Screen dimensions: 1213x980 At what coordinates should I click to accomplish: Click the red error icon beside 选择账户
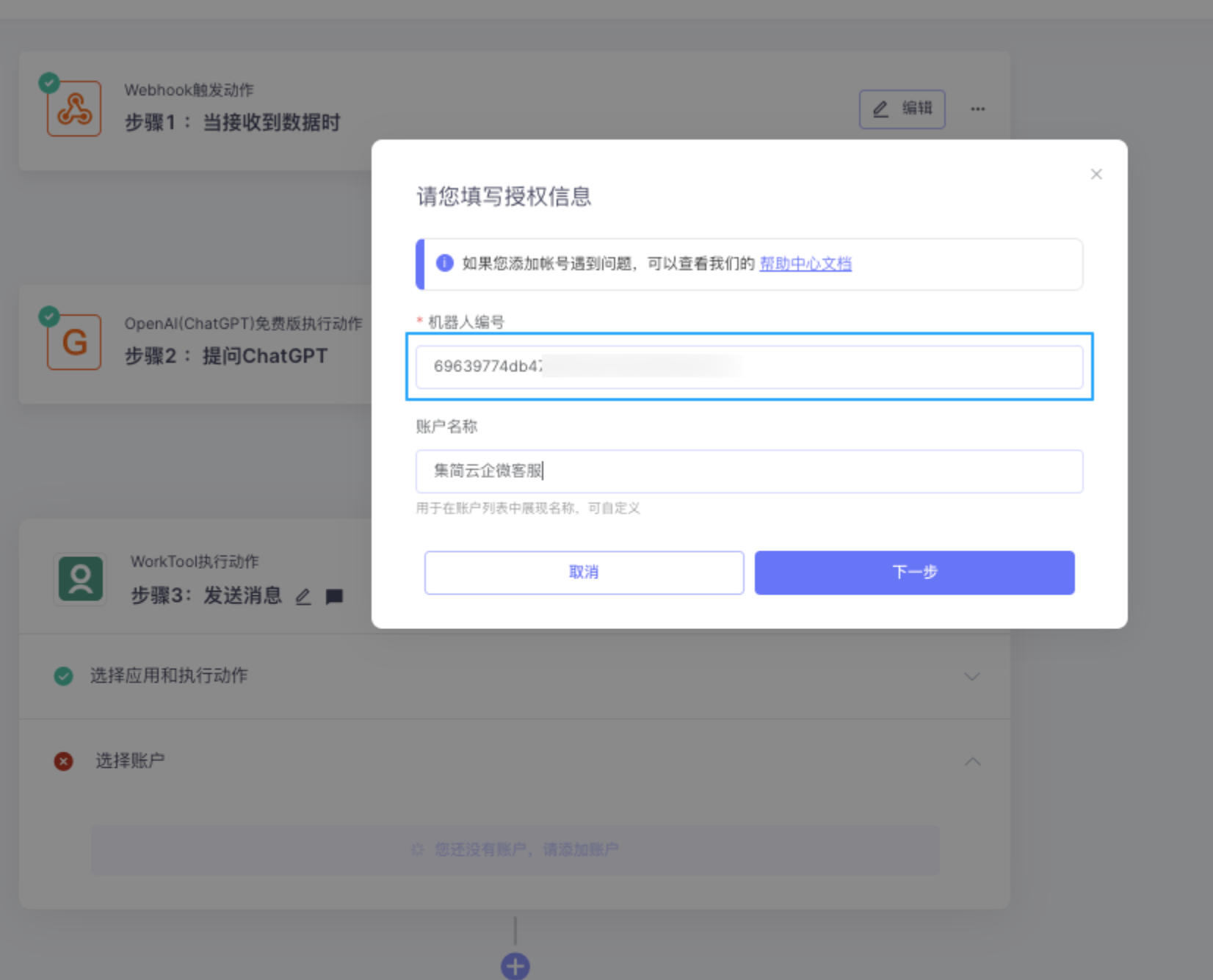(63, 761)
